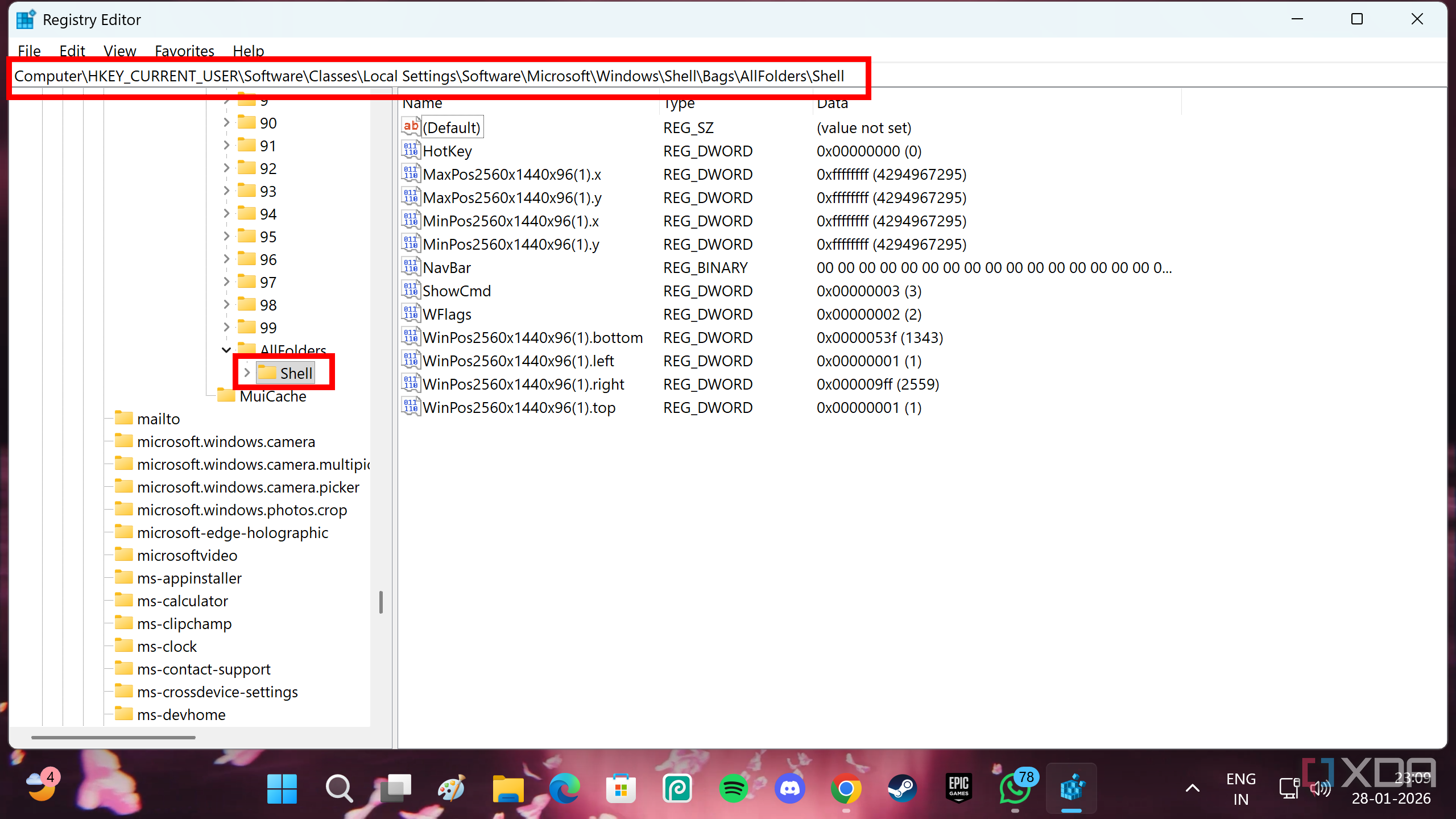Image resolution: width=1456 pixels, height=819 pixels.
Task: Open Spotify from taskbar
Action: point(733,788)
